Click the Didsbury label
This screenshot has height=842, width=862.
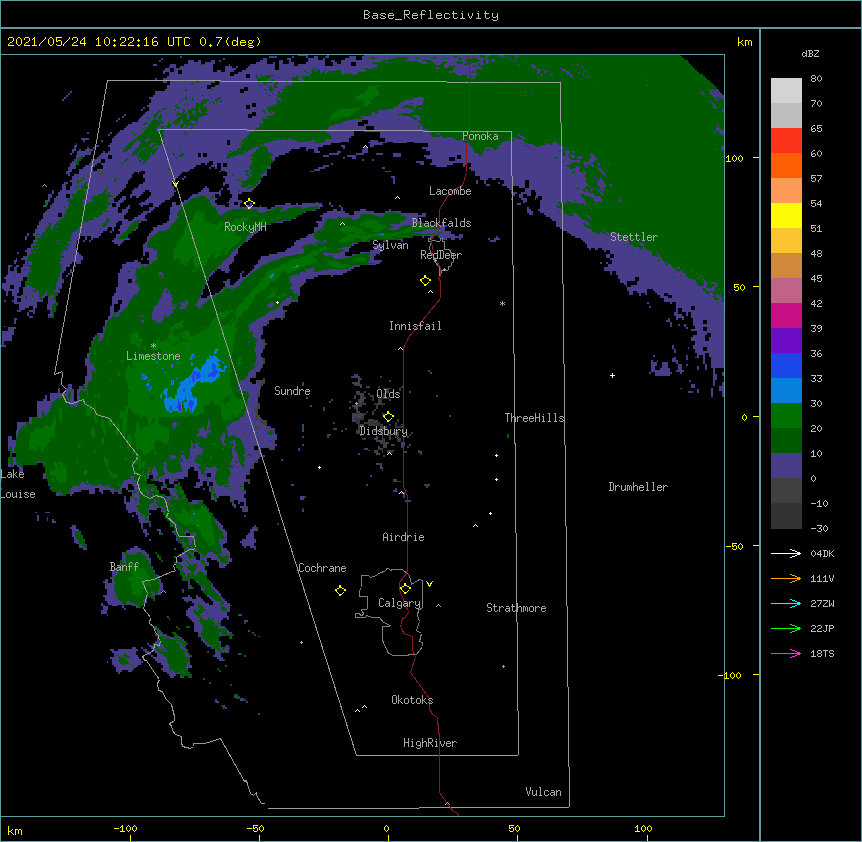pyautogui.click(x=383, y=431)
